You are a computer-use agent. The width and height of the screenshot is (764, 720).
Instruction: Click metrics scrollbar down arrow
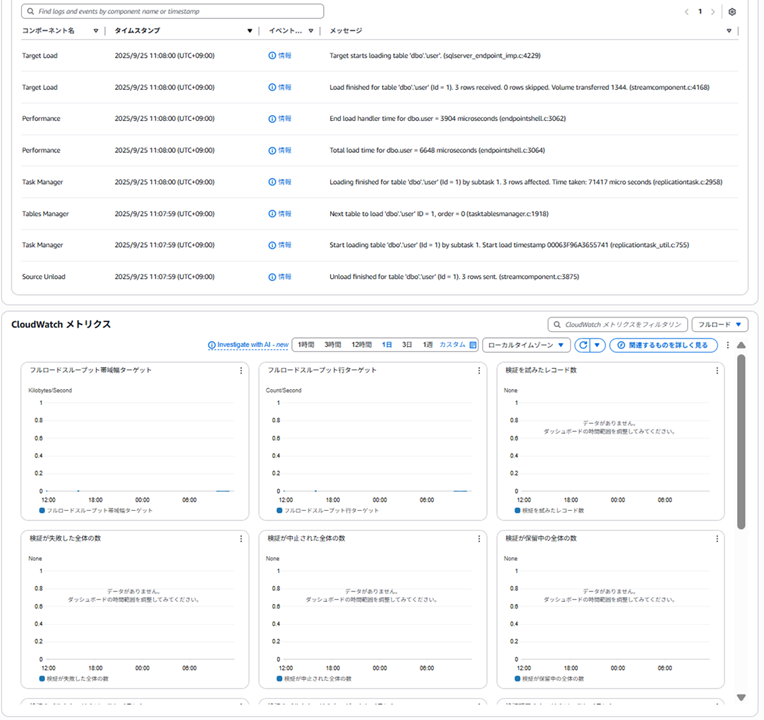pos(741,698)
